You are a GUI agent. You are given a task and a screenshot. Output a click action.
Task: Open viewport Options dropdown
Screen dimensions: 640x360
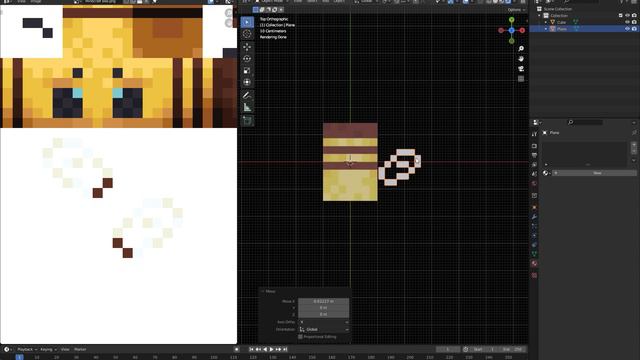(x=516, y=10)
